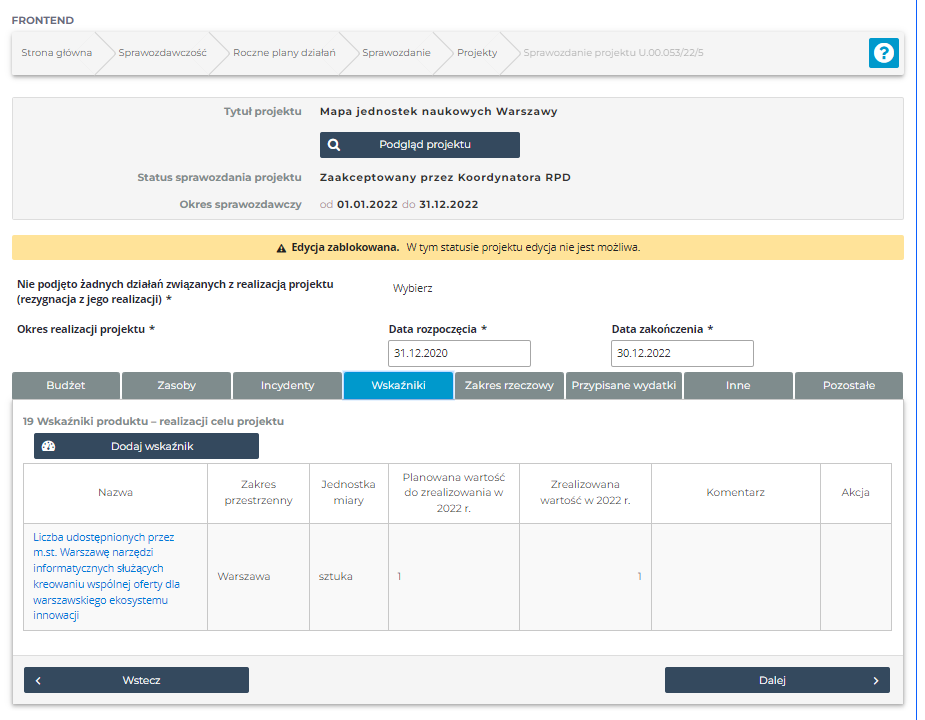Open the indicator link Liczba udostępnionych narzędzi
Screen dimensions: 925x720
106,576
